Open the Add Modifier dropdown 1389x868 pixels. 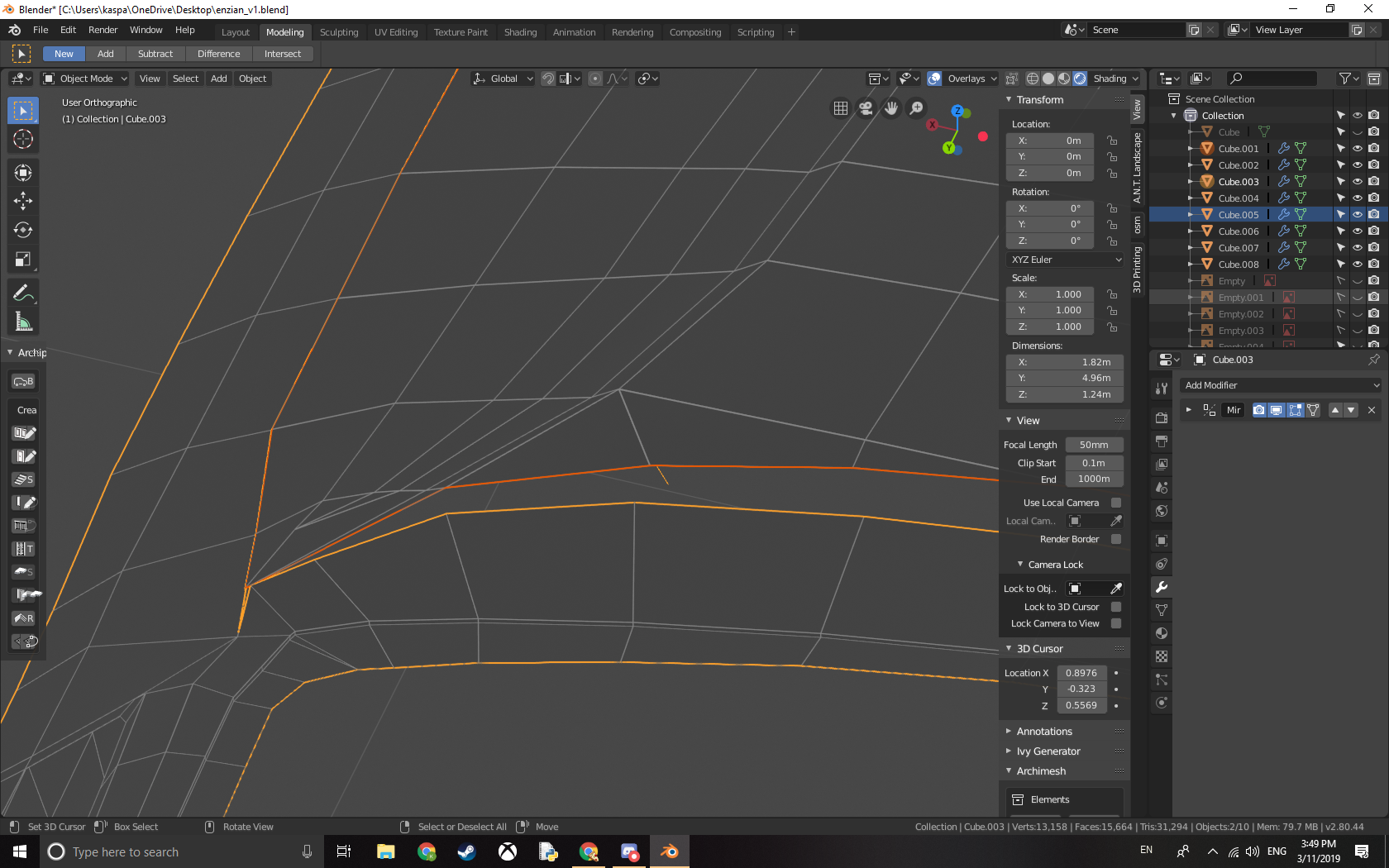coord(1281,385)
